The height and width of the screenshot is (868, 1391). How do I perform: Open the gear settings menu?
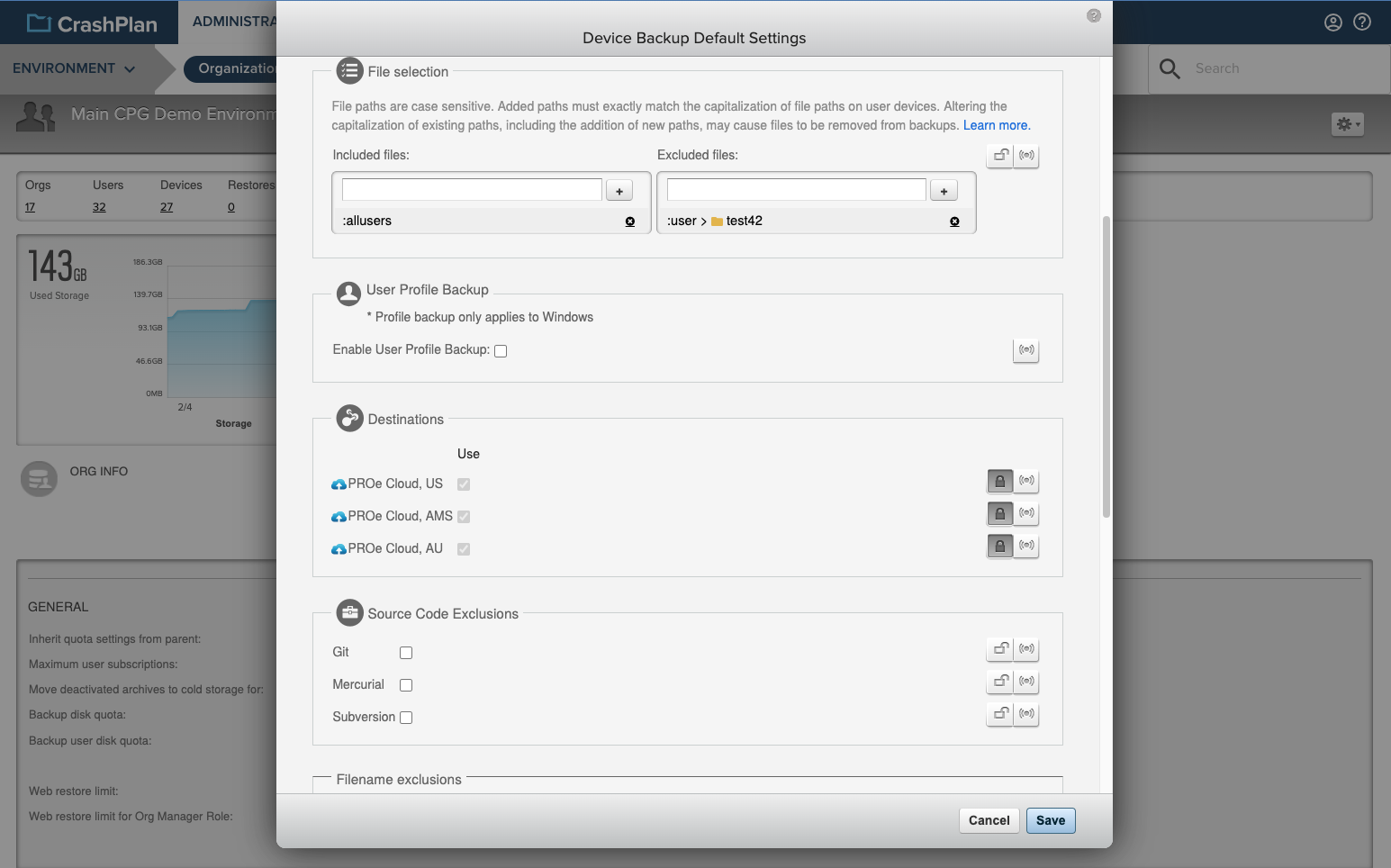pos(1347,123)
